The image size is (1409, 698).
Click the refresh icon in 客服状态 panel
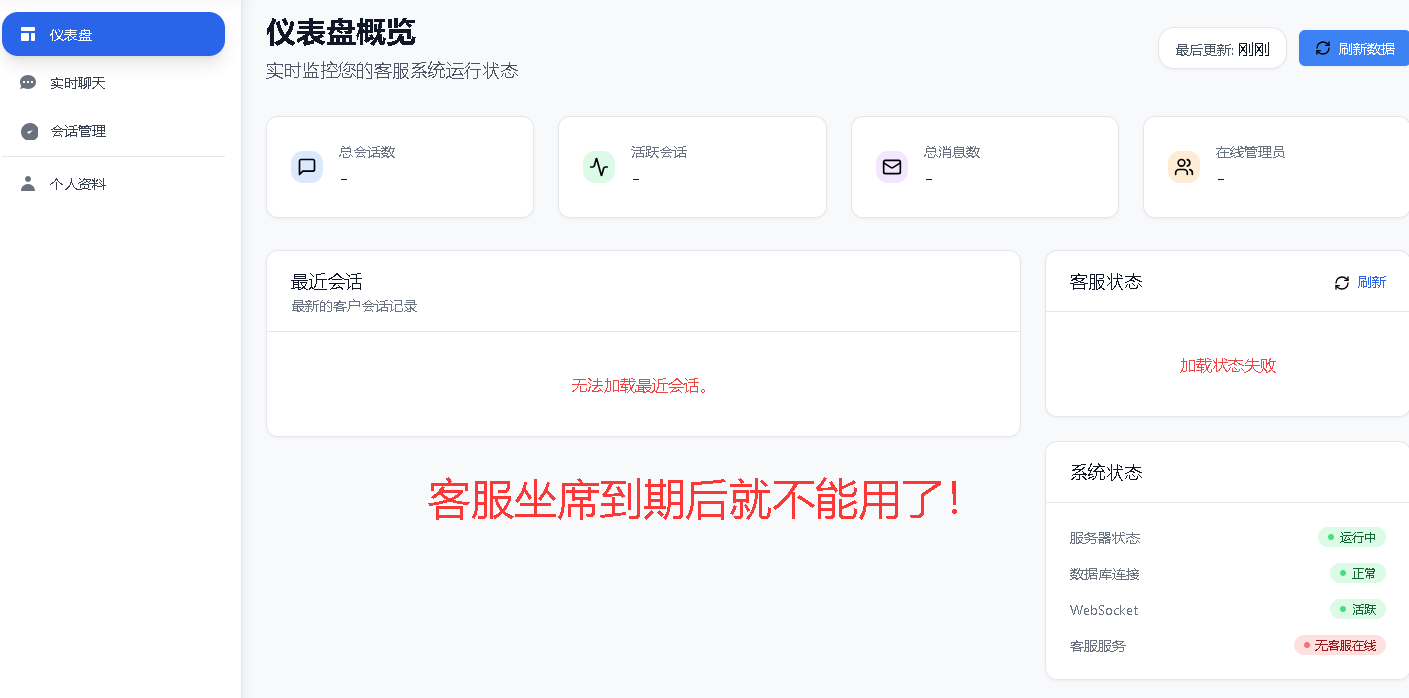(x=1342, y=283)
